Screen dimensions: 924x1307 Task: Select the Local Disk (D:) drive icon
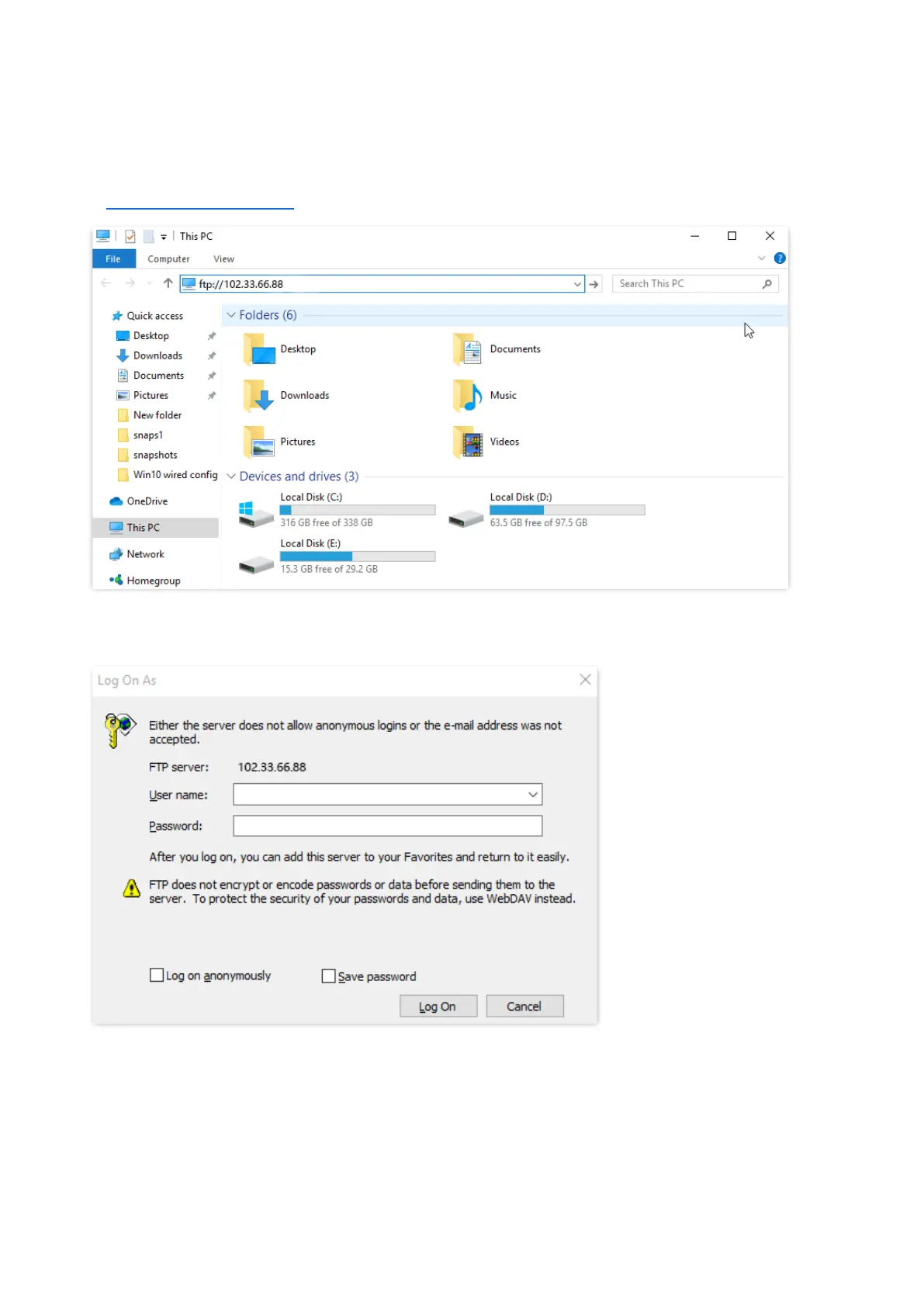(x=466, y=518)
